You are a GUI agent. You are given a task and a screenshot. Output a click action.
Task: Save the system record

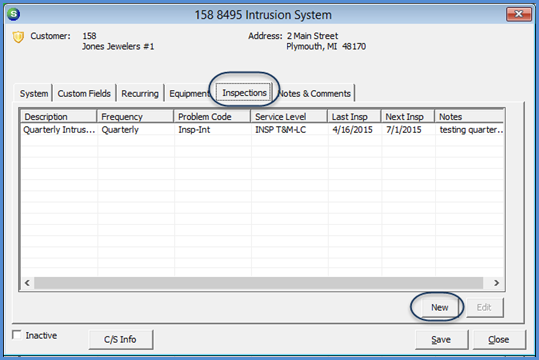tap(441, 339)
